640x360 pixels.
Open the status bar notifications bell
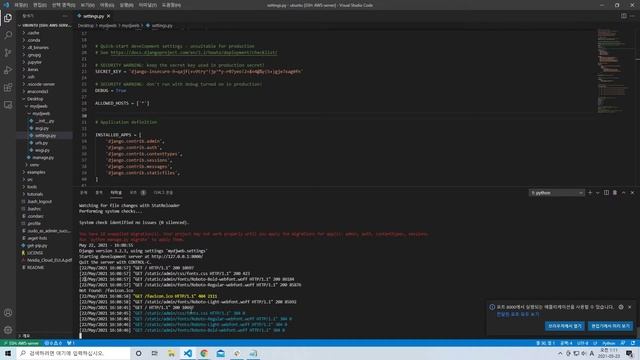(633, 343)
